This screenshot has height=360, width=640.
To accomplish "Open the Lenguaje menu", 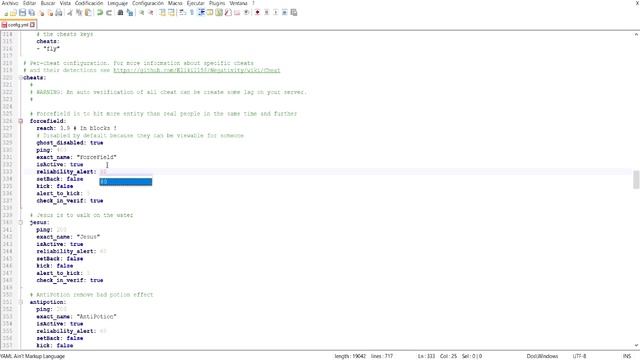I will [x=118, y=3].
